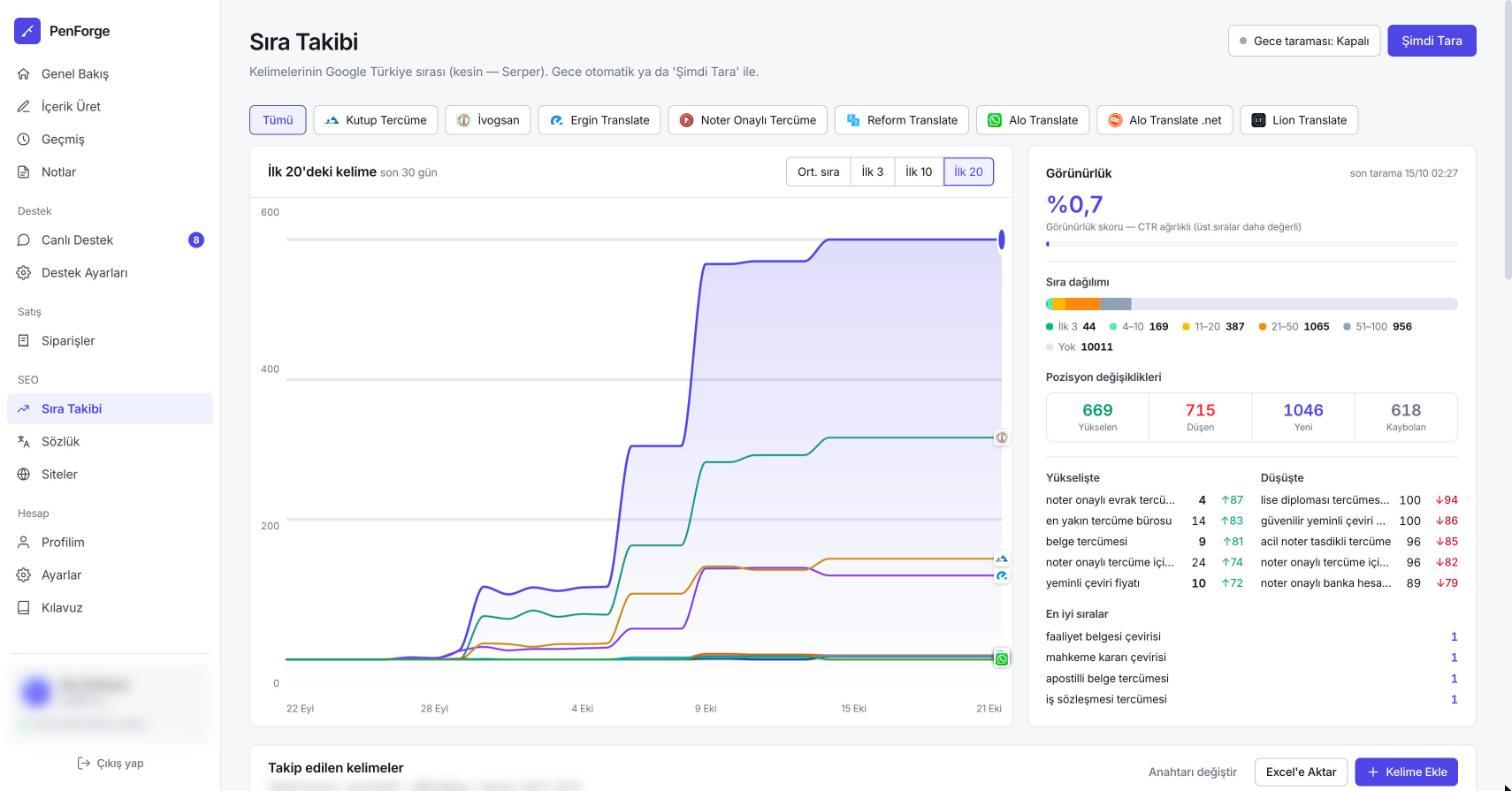Image resolution: width=1512 pixels, height=791 pixels.
Task: Go to İçerik Üret page
Action: coord(110,106)
